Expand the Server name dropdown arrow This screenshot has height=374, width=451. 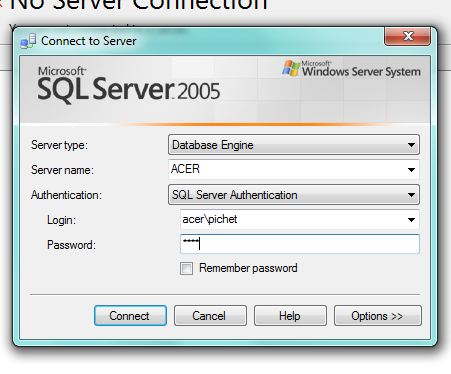pos(411,170)
